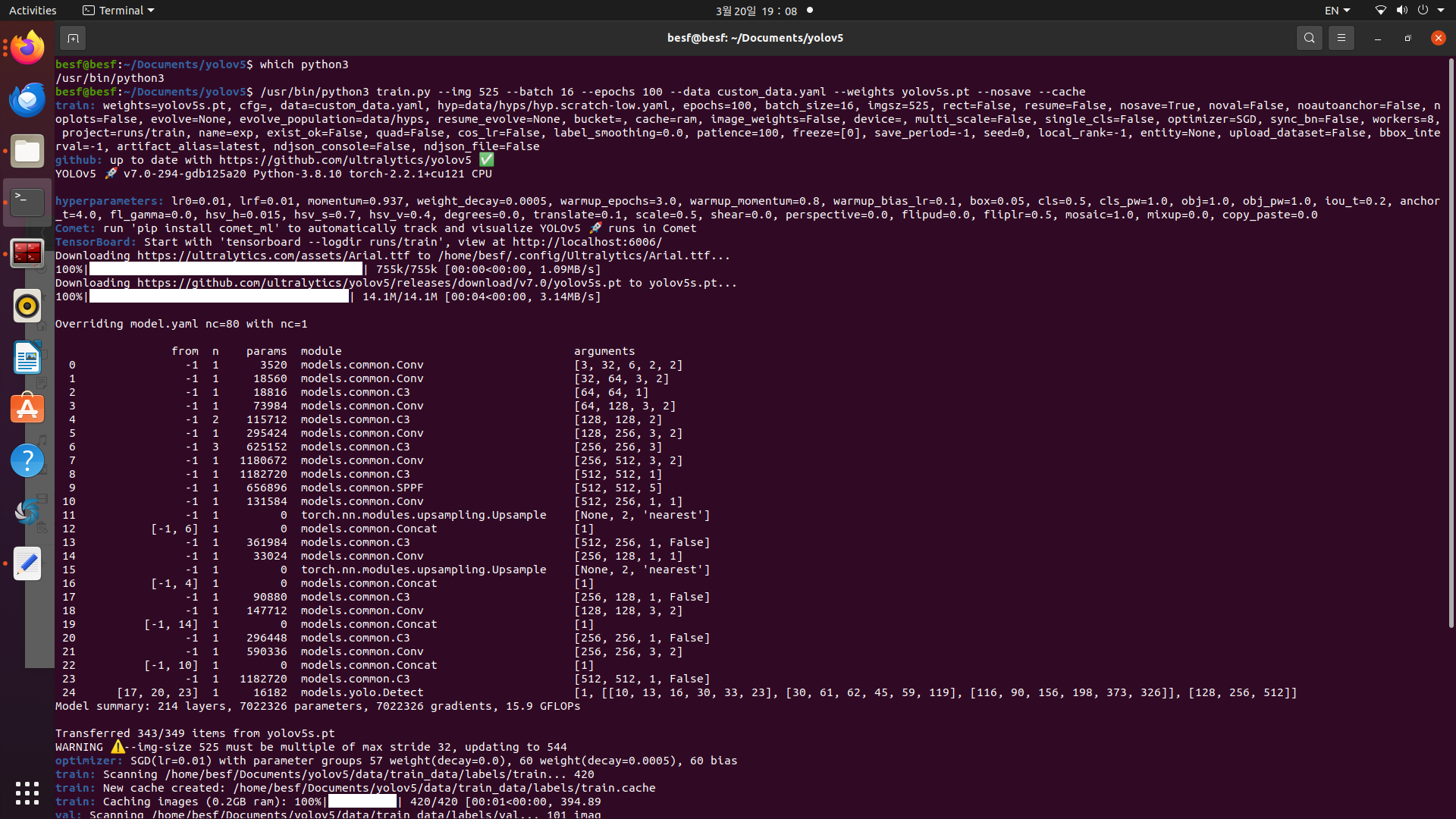Expand the EN input language dropdown
The image size is (1456, 819).
[x=1337, y=11]
